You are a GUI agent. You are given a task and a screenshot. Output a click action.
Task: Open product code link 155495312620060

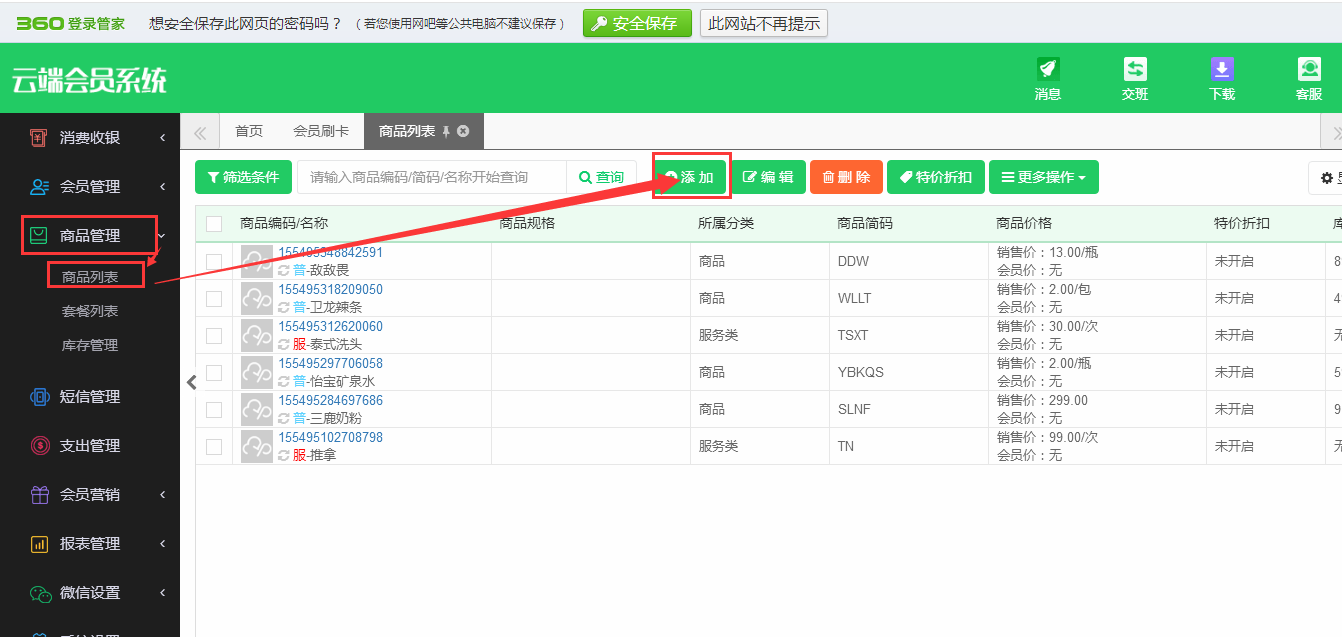click(x=330, y=326)
